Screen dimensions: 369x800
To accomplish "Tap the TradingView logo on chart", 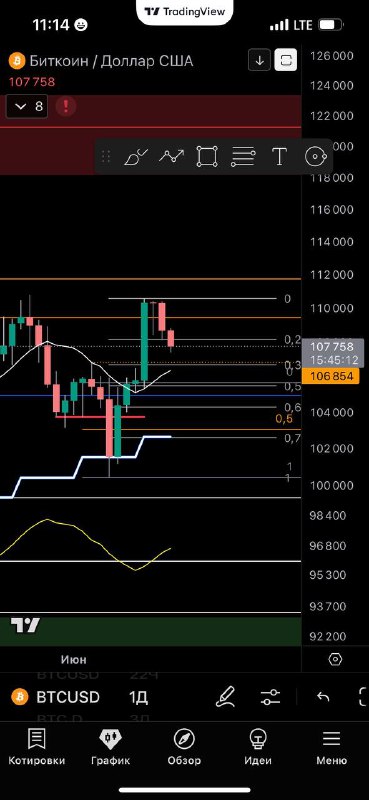I will click(x=25, y=625).
